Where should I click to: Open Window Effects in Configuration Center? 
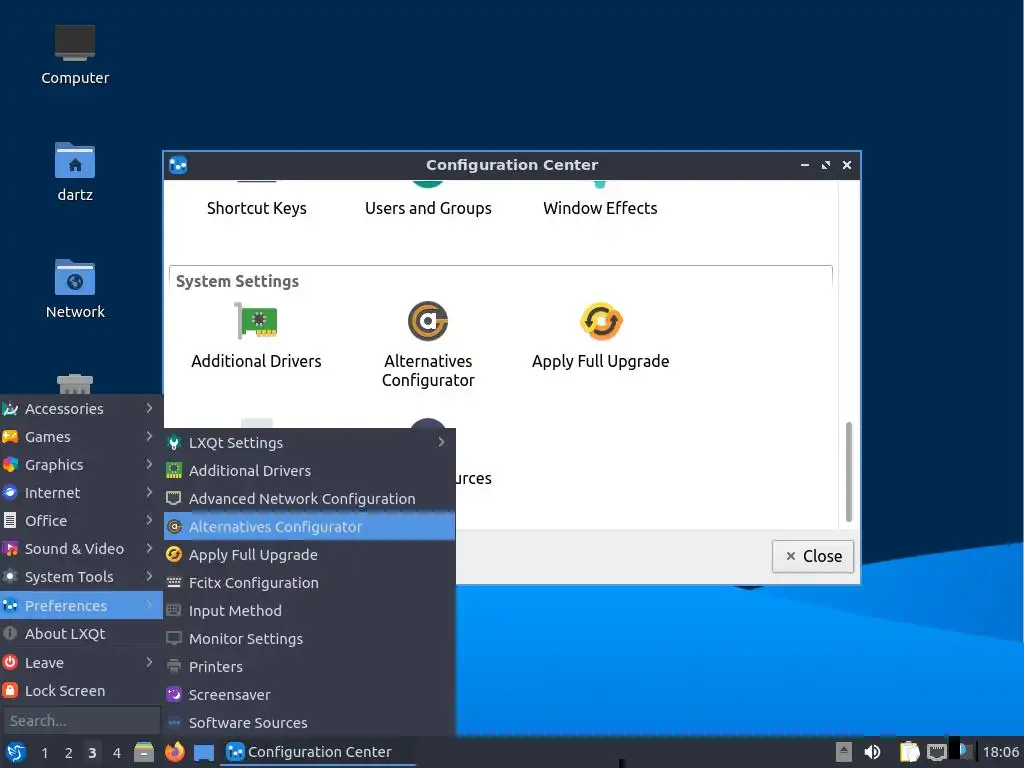pyautogui.click(x=600, y=208)
